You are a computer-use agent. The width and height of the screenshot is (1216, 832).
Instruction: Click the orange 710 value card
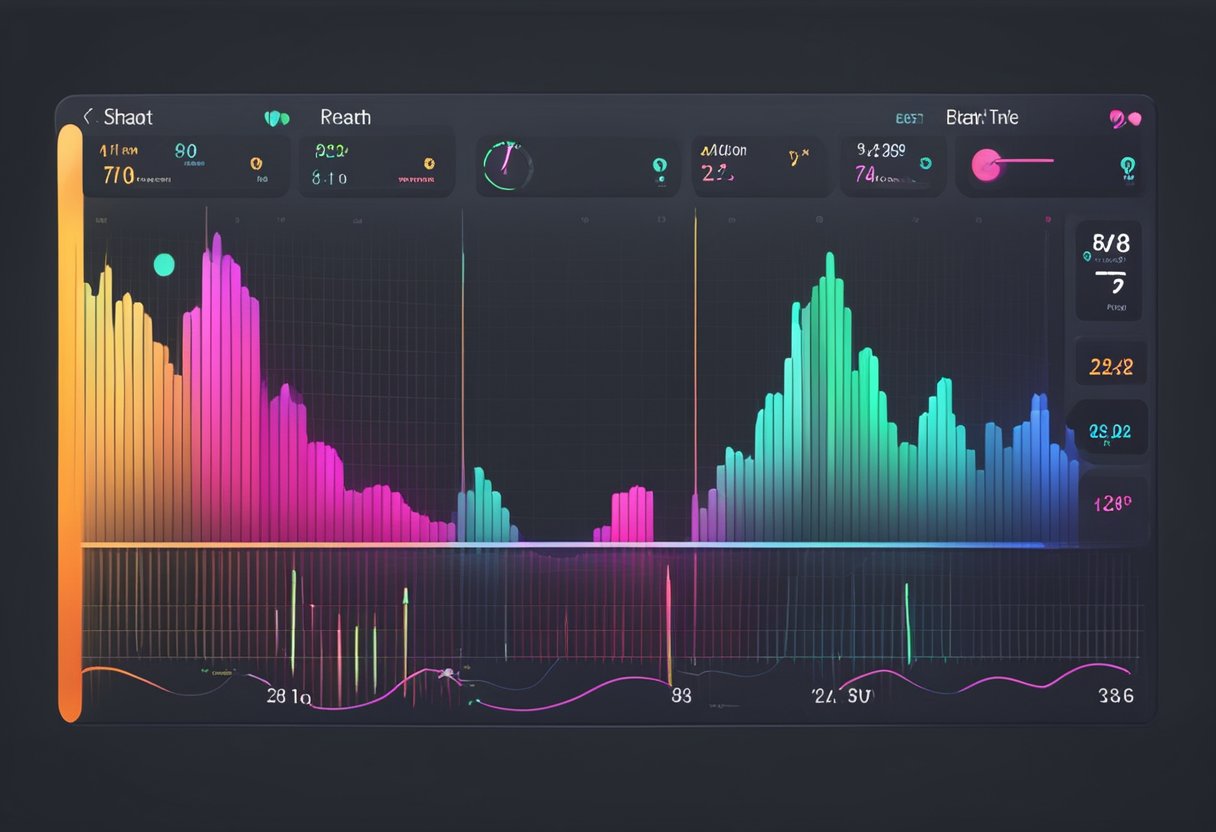(119, 176)
